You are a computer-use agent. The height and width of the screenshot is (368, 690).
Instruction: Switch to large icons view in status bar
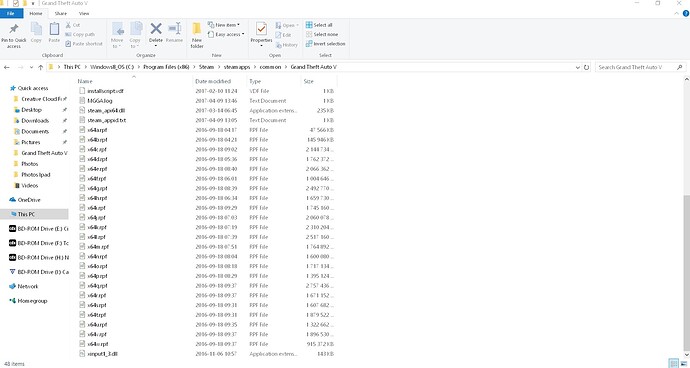pyautogui.click(x=683, y=364)
